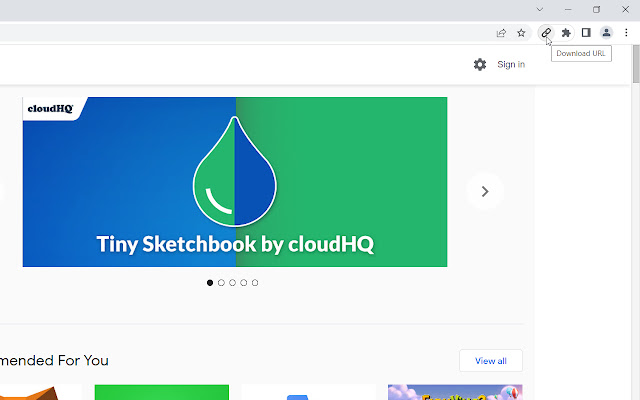The image size is (640, 400).
Task: Open the Chrome profile avatar menu
Action: pos(606,33)
